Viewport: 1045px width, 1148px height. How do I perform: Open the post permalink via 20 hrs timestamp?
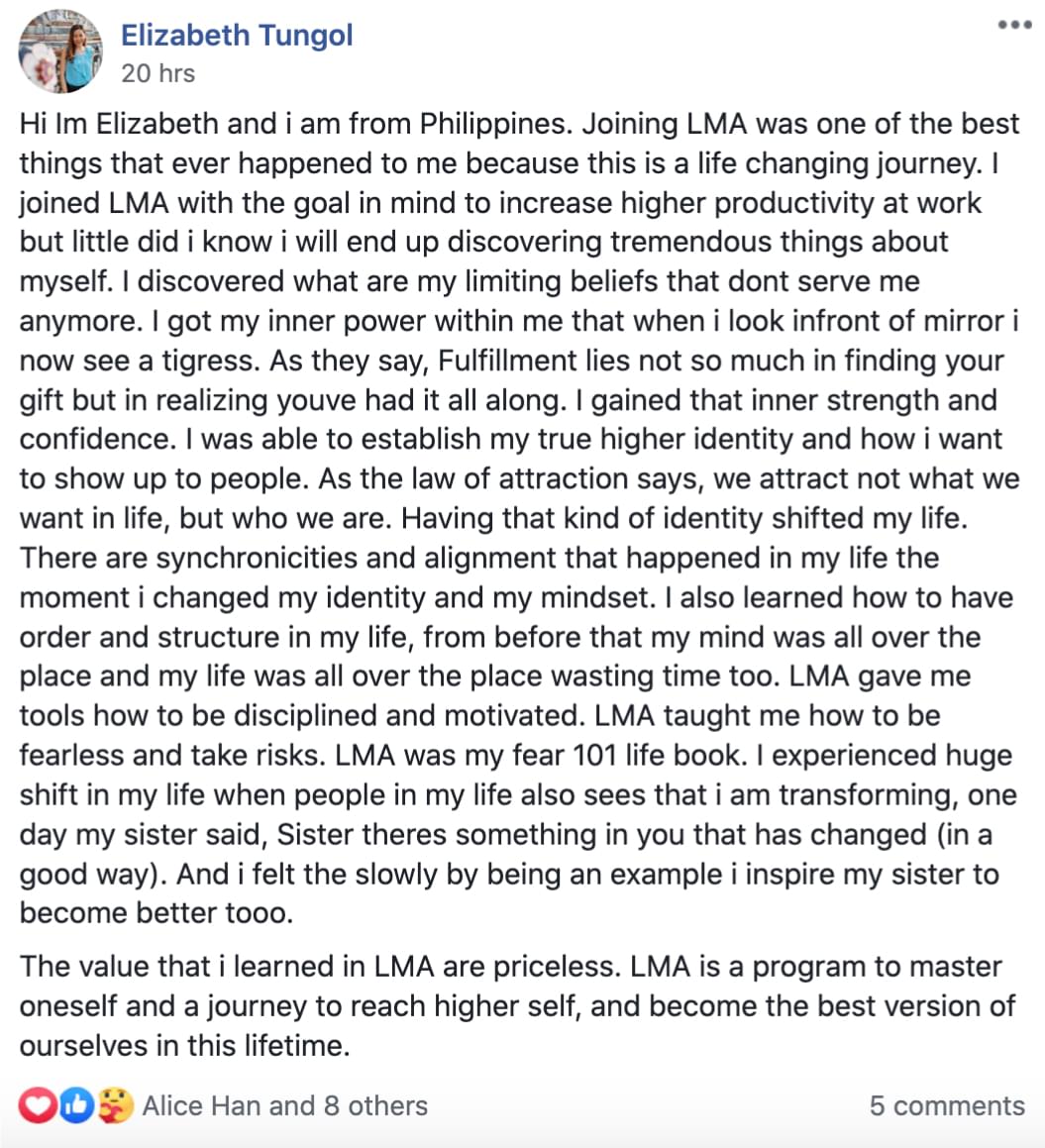158,73
